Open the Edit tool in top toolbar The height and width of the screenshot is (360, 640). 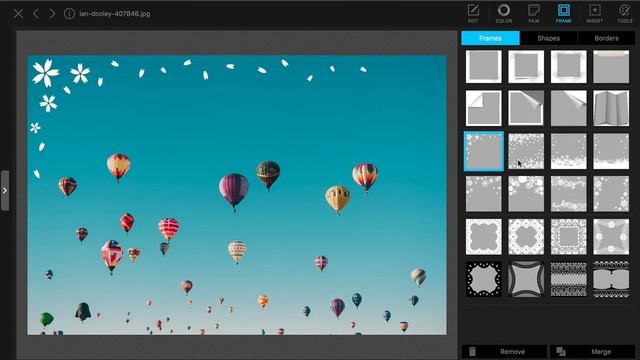click(x=473, y=13)
